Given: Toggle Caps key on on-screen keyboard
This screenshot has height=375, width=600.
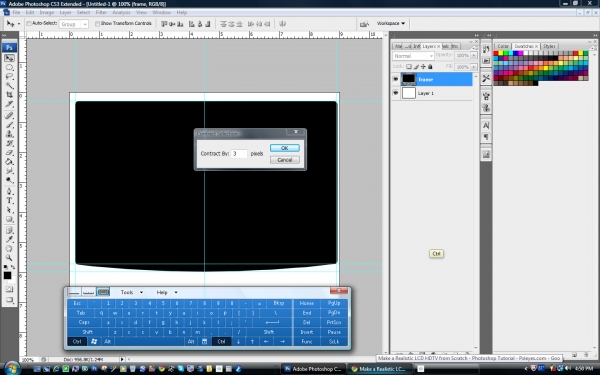Looking at the screenshot, I should coord(84,322).
